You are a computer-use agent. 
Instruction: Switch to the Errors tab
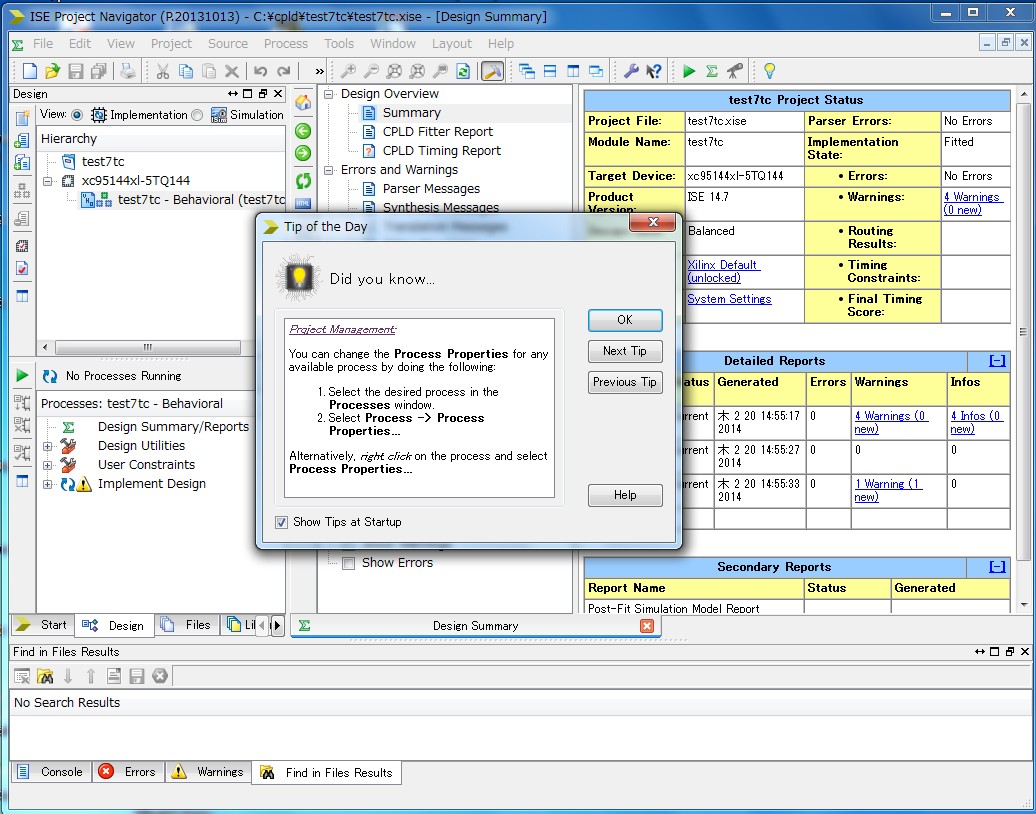click(x=127, y=772)
